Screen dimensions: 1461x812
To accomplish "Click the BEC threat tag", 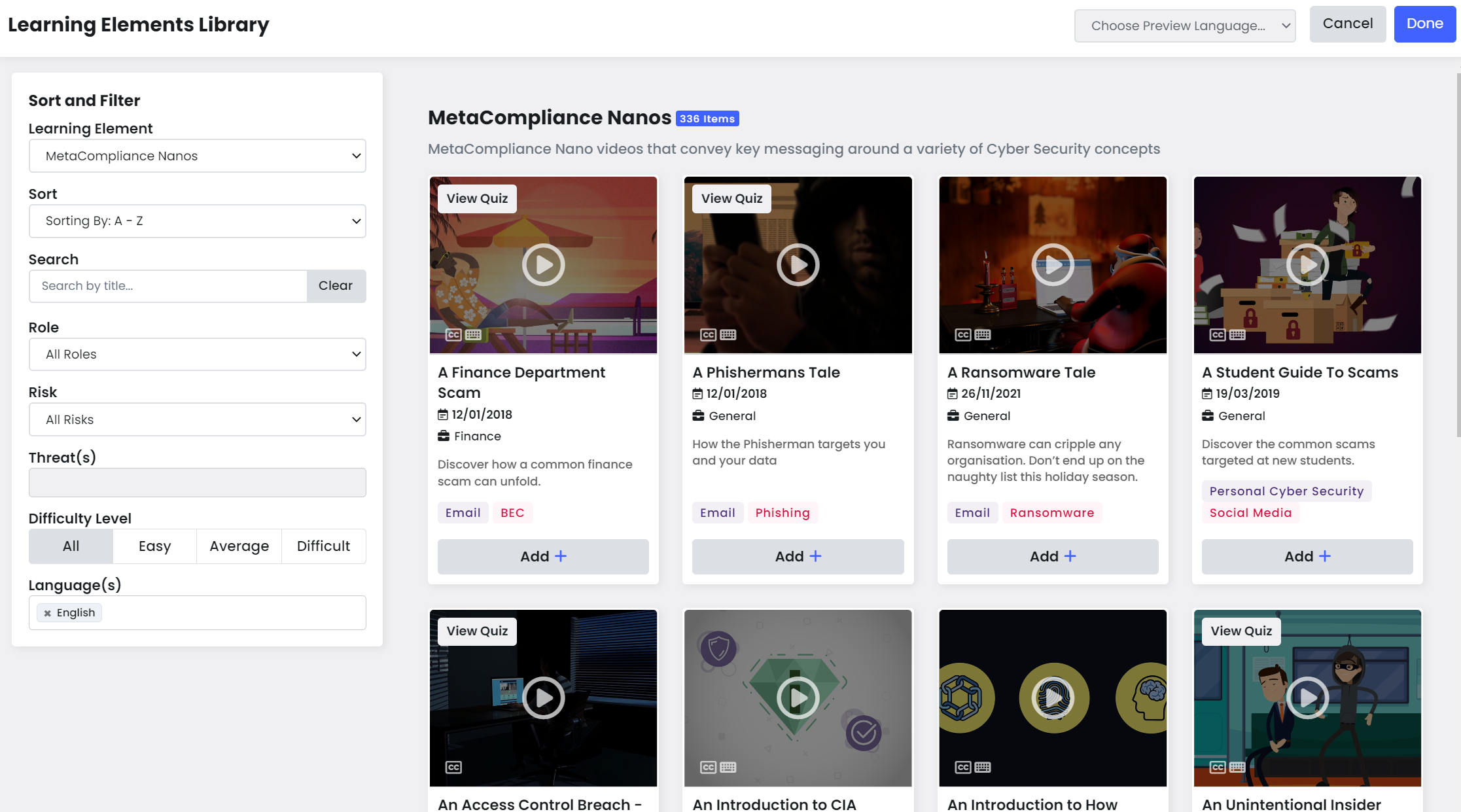I will [x=512, y=513].
